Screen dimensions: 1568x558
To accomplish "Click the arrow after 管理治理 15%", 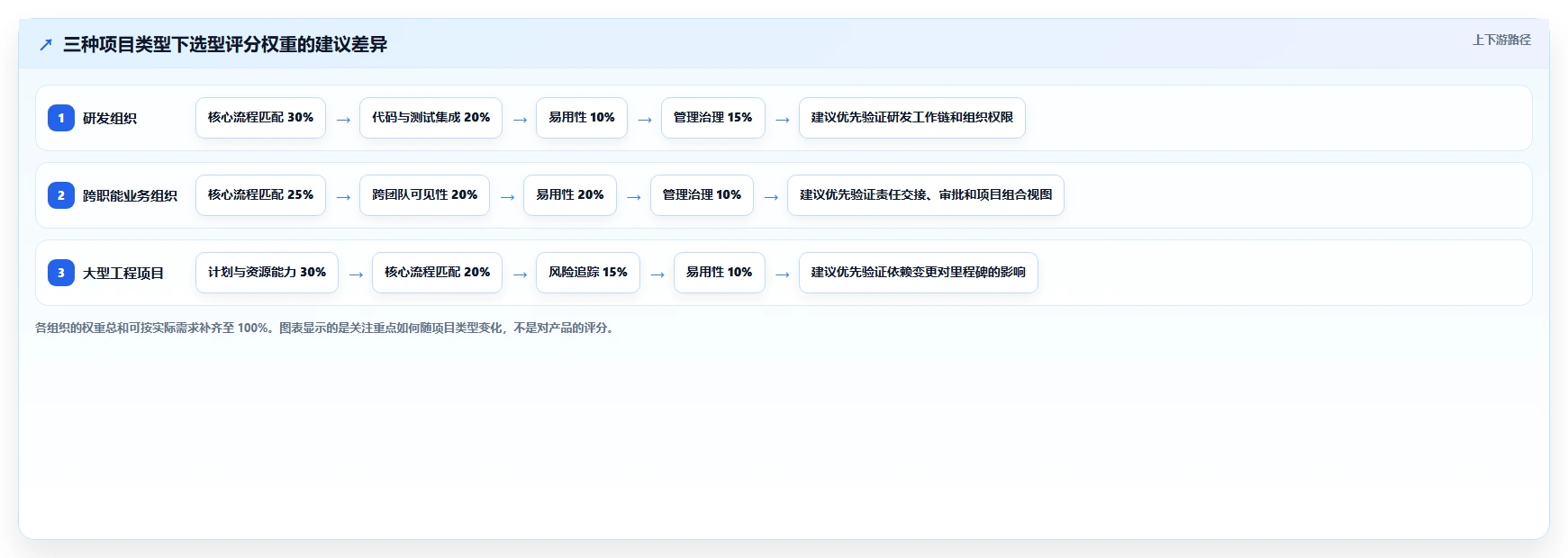I will click(x=782, y=120).
